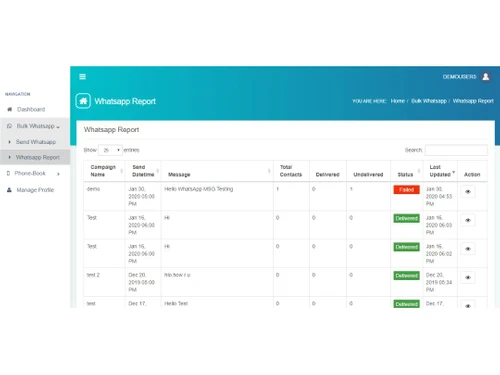Click the Dashboard home icon in sidebar
This screenshot has width=500, height=375.
click(10, 109)
